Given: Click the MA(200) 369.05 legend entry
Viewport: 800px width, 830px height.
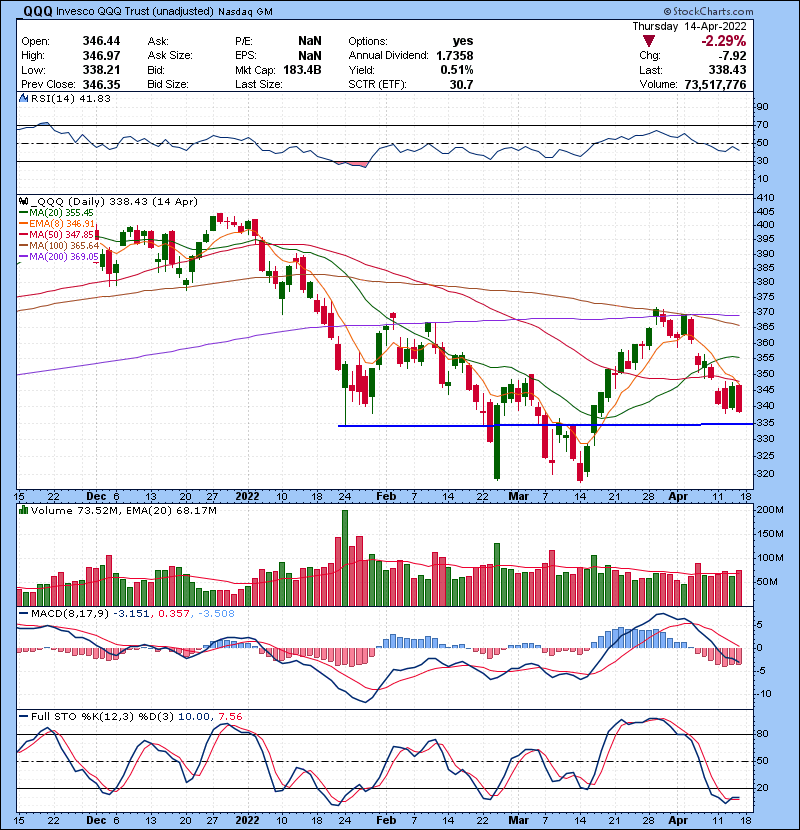Looking at the screenshot, I should tap(59, 257).
